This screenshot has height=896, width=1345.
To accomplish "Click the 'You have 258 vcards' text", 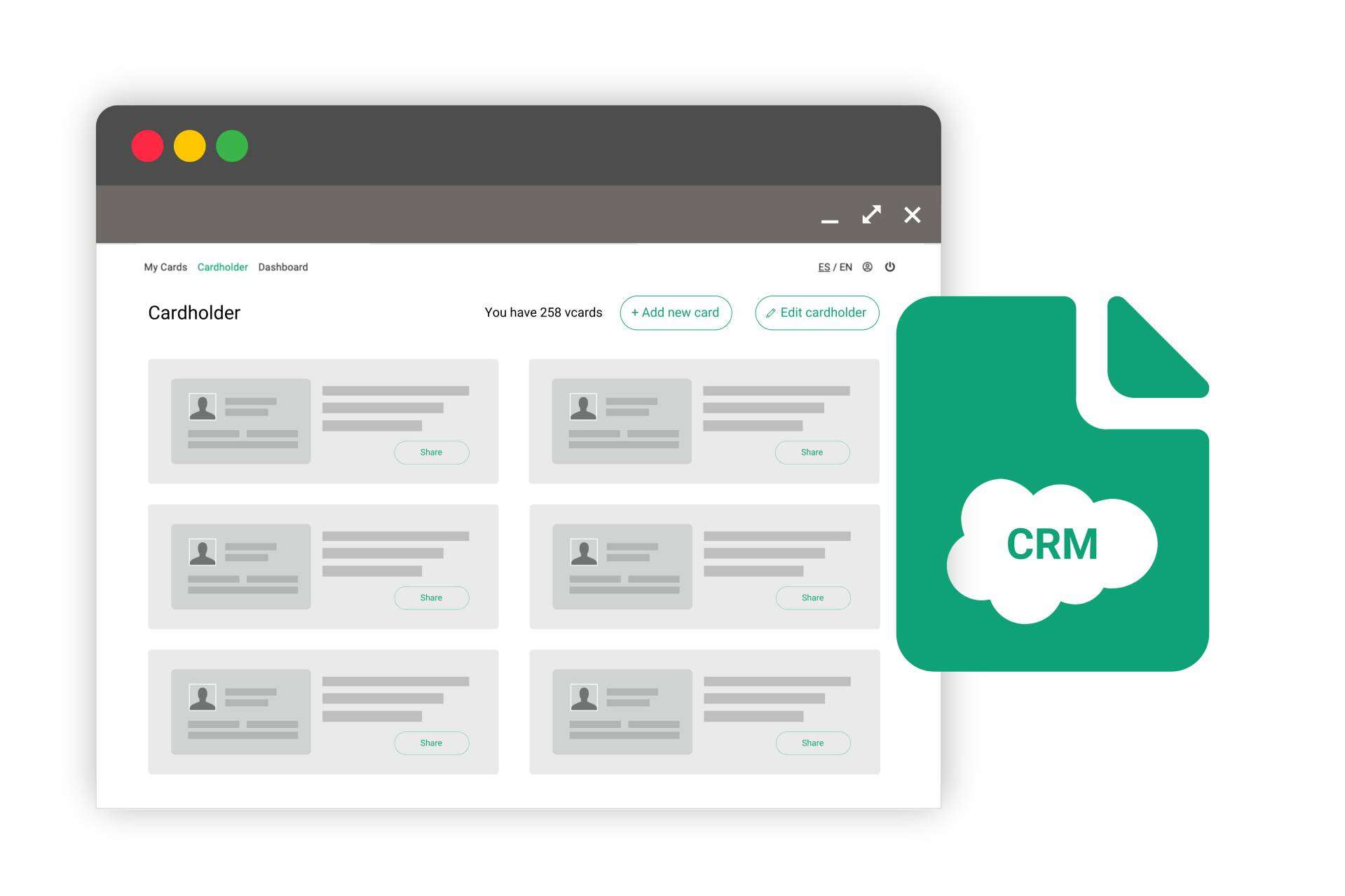I will (543, 312).
